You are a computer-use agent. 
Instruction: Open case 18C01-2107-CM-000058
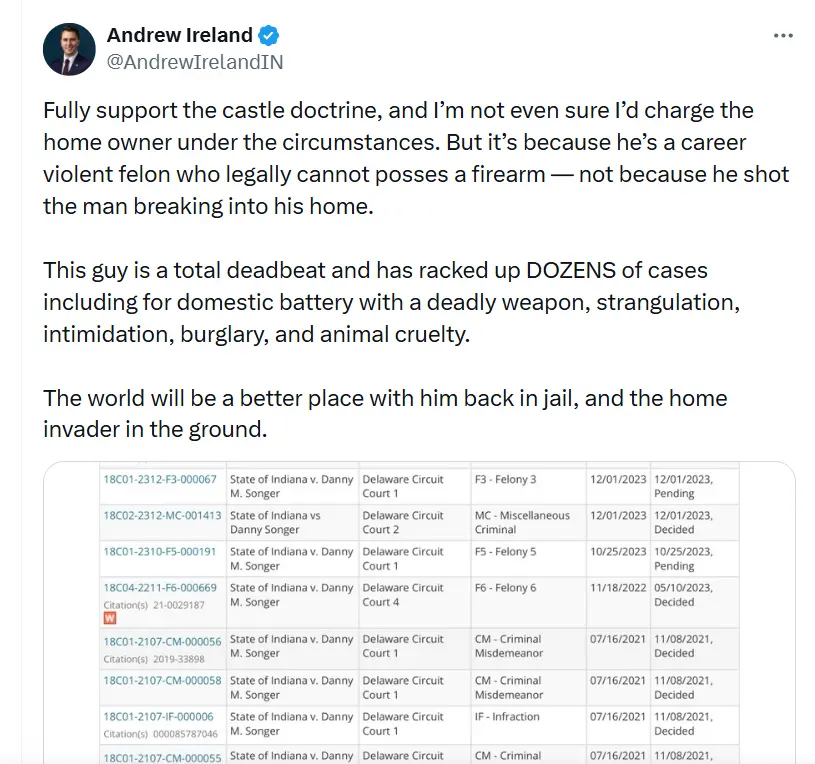(x=160, y=681)
